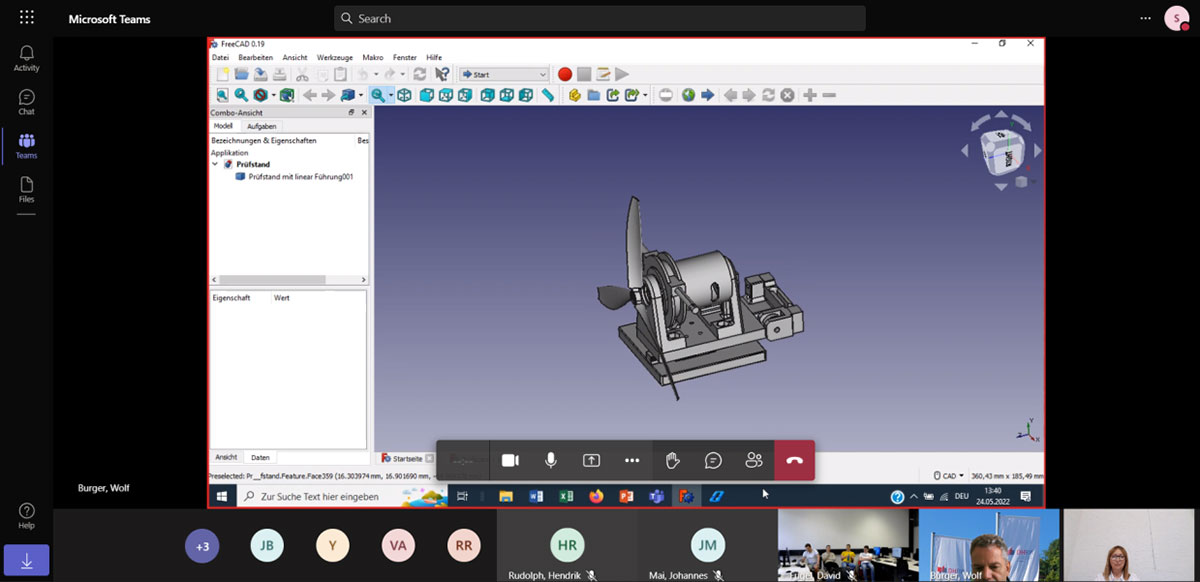The height and width of the screenshot is (582, 1200).
Task: Show participants in the Teams meeting
Action: (x=754, y=460)
